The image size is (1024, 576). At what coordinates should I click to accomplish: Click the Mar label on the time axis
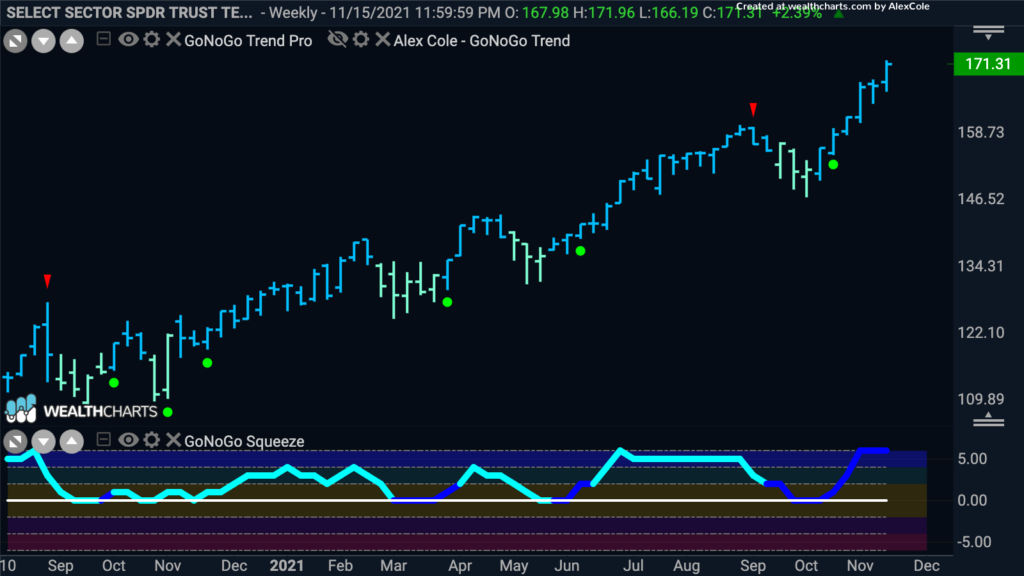point(394,566)
